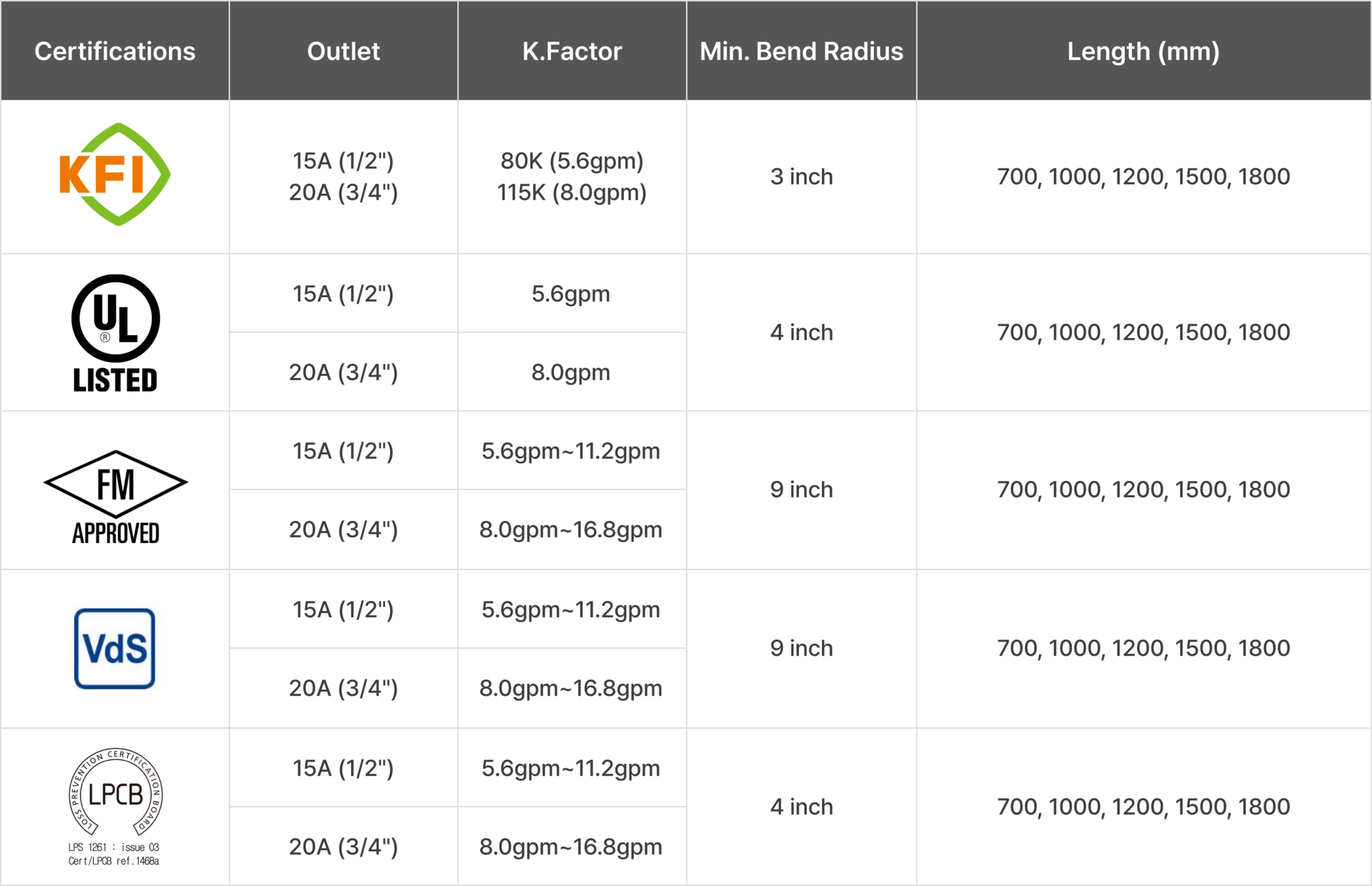The height and width of the screenshot is (886, 1372).
Task: Click the Min. Bend Radius header
Action: click(x=802, y=51)
